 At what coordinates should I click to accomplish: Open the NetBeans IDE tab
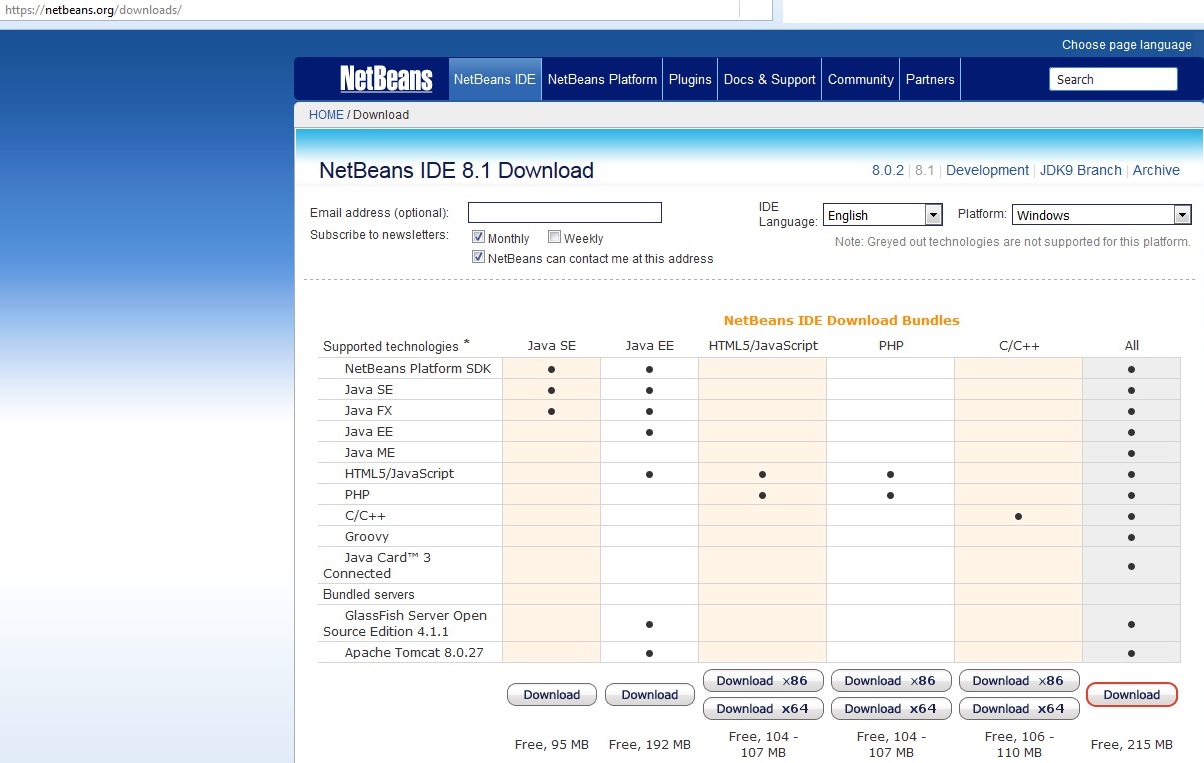(x=495, y=79)
